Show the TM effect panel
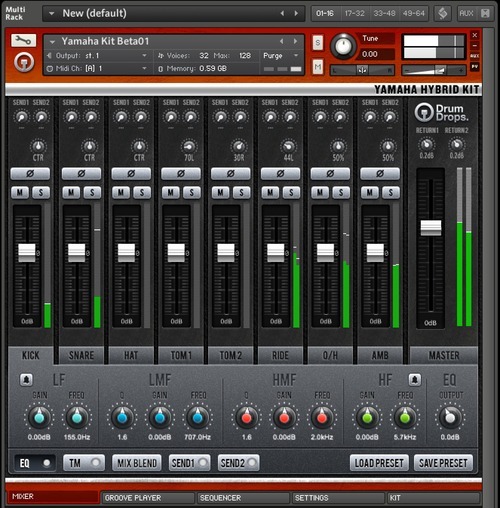500x508 pixels. click(84, 463)
